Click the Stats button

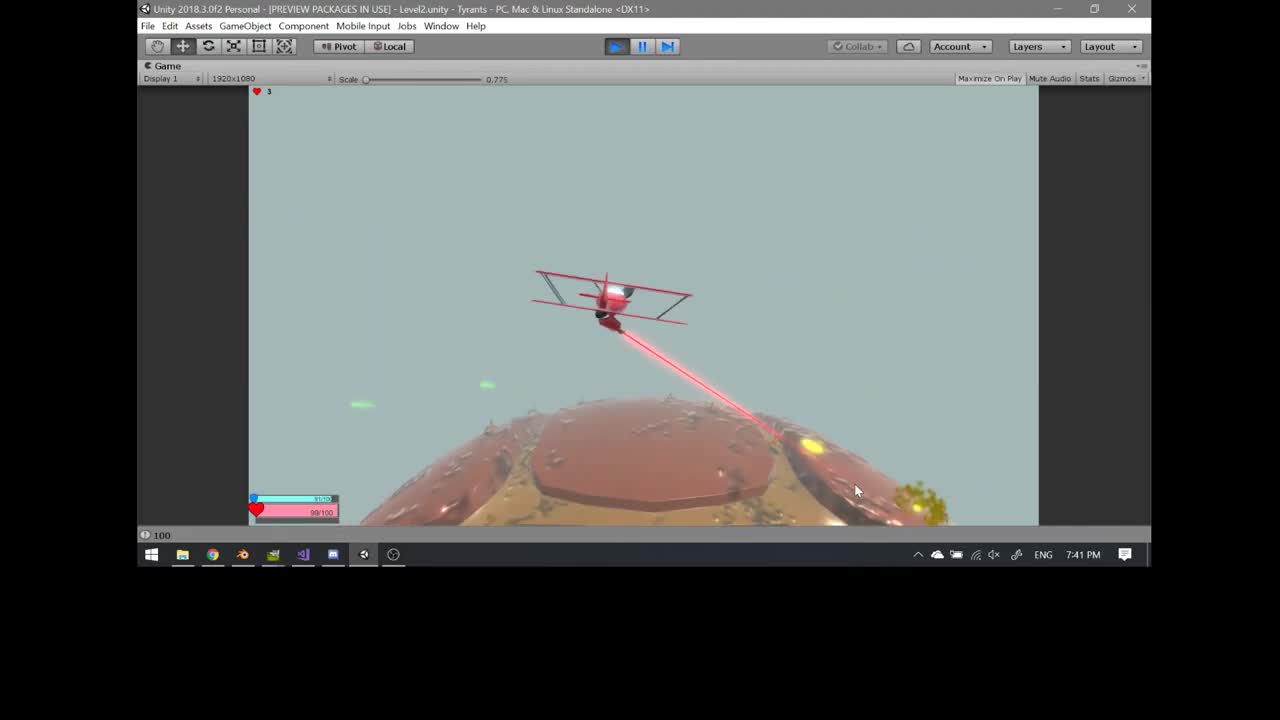coord(1089,78)
